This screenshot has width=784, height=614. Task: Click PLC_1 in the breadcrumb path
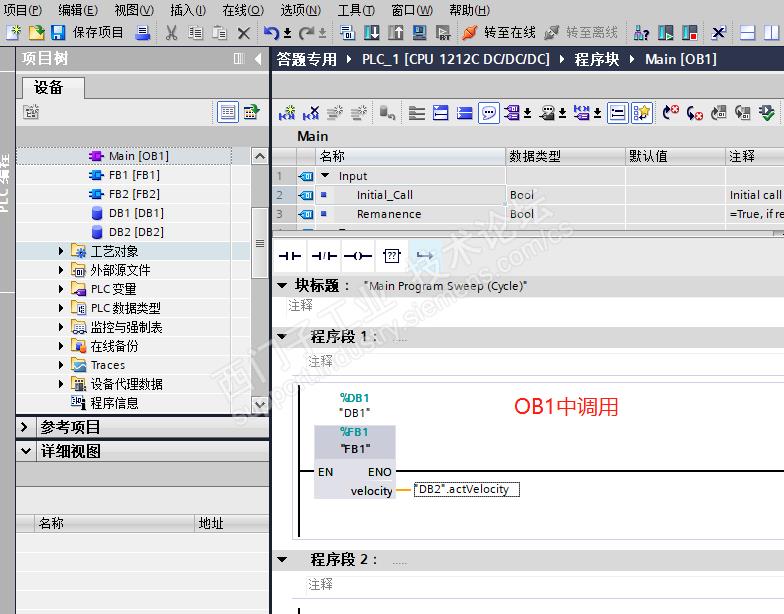click(x=456, y=60)
